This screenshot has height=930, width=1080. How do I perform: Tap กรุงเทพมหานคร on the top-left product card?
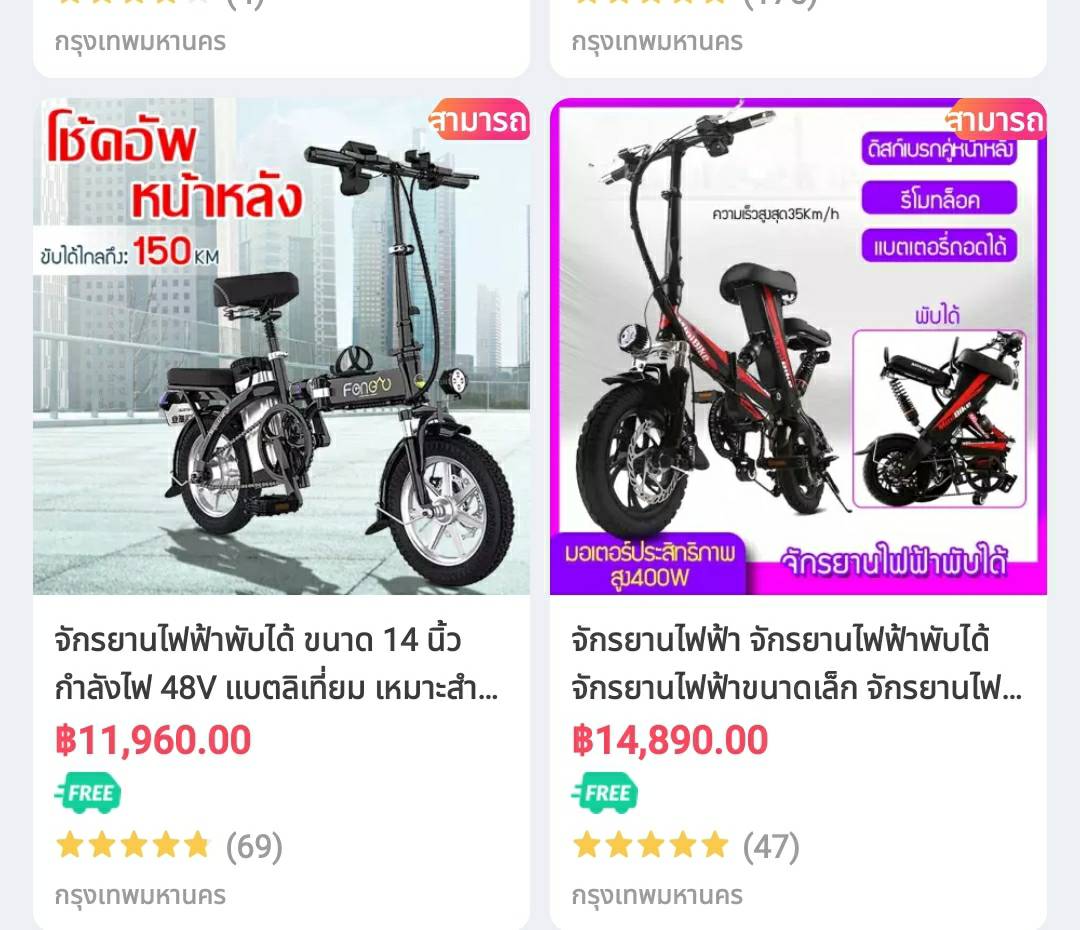point(141,41)
